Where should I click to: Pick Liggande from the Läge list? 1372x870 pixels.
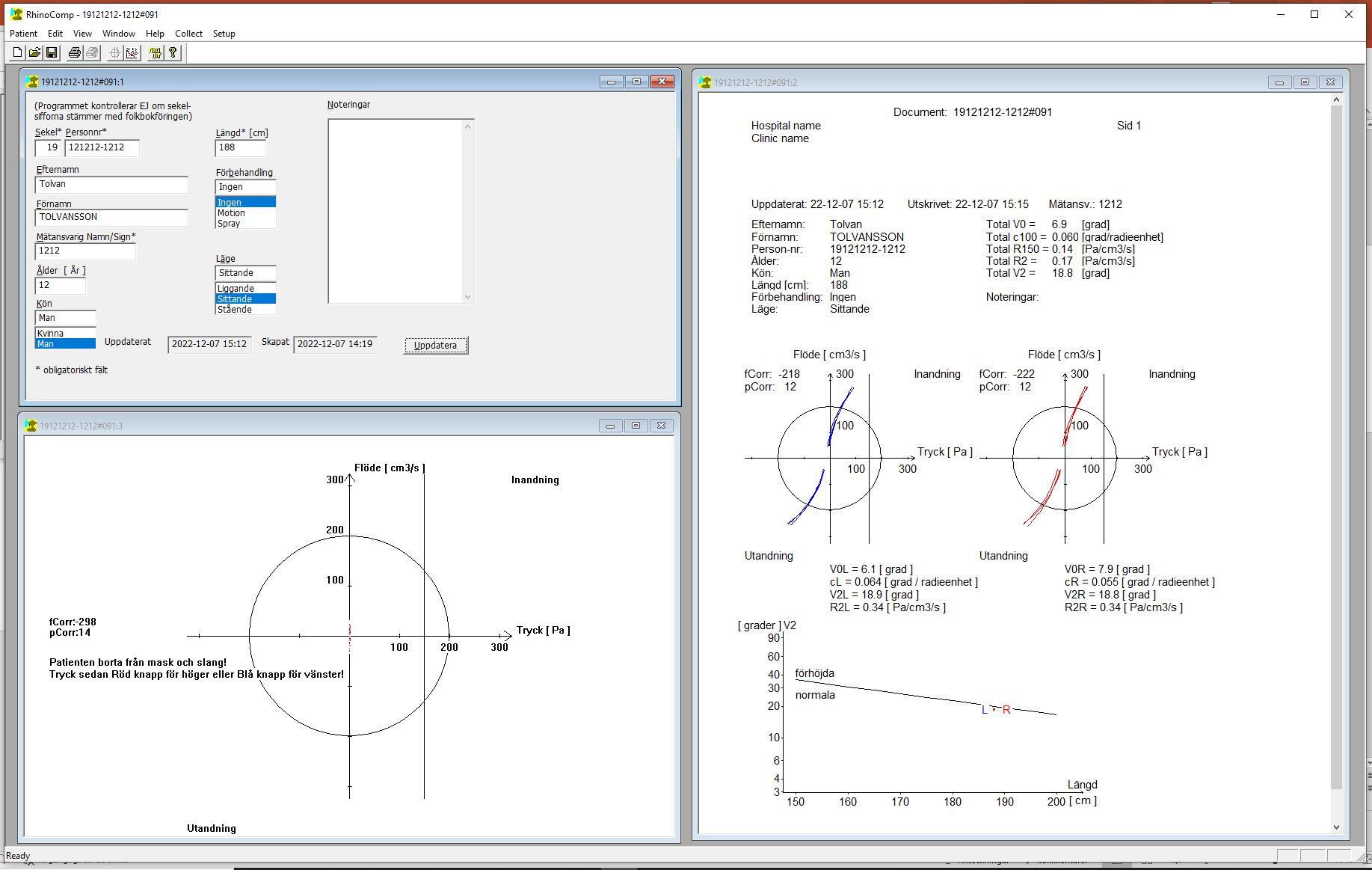(244, 289)
